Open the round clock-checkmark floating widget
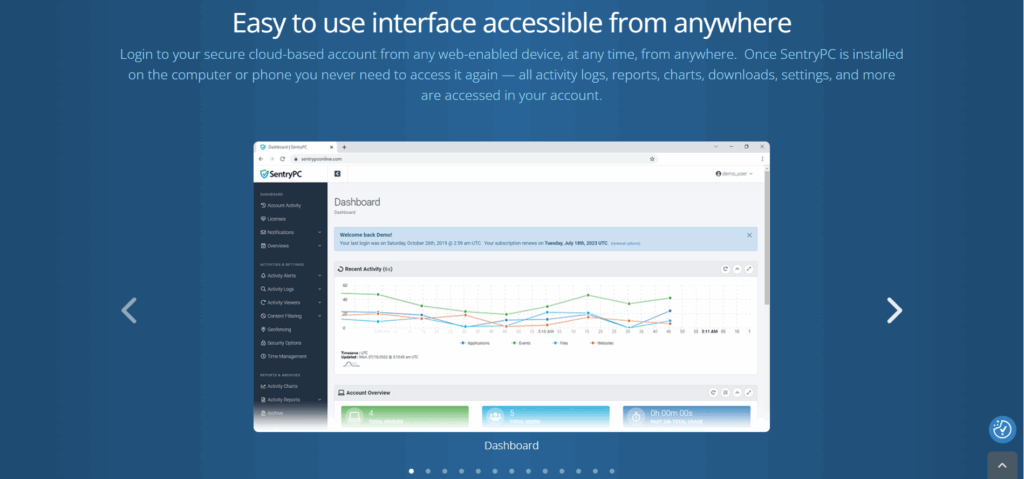 [1002, 429]
